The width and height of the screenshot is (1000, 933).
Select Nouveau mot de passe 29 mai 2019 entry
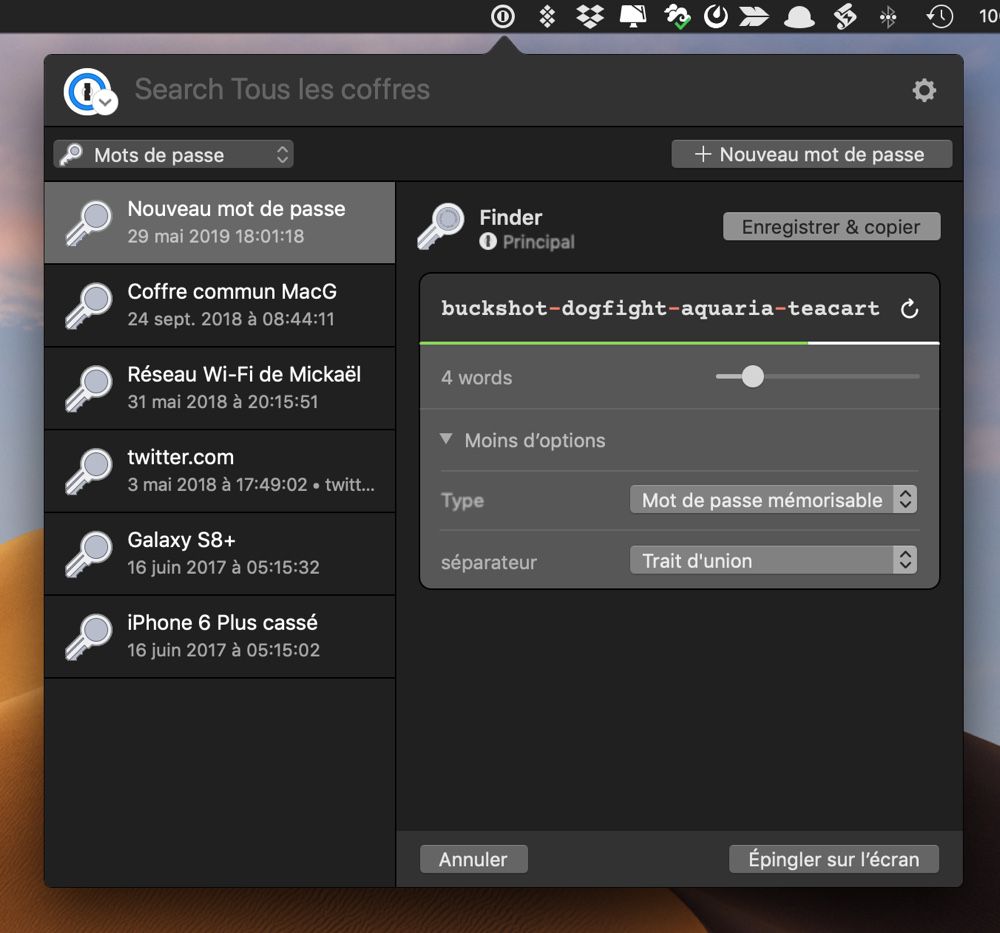tap(220, 223)
